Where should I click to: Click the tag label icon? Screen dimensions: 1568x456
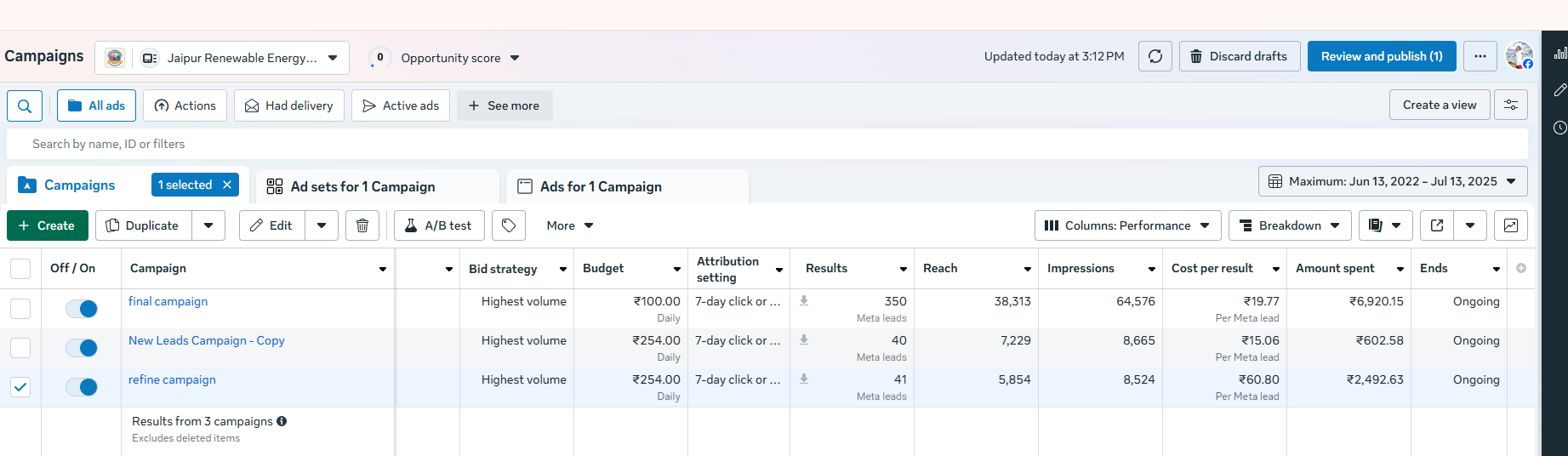pos(509,225)
